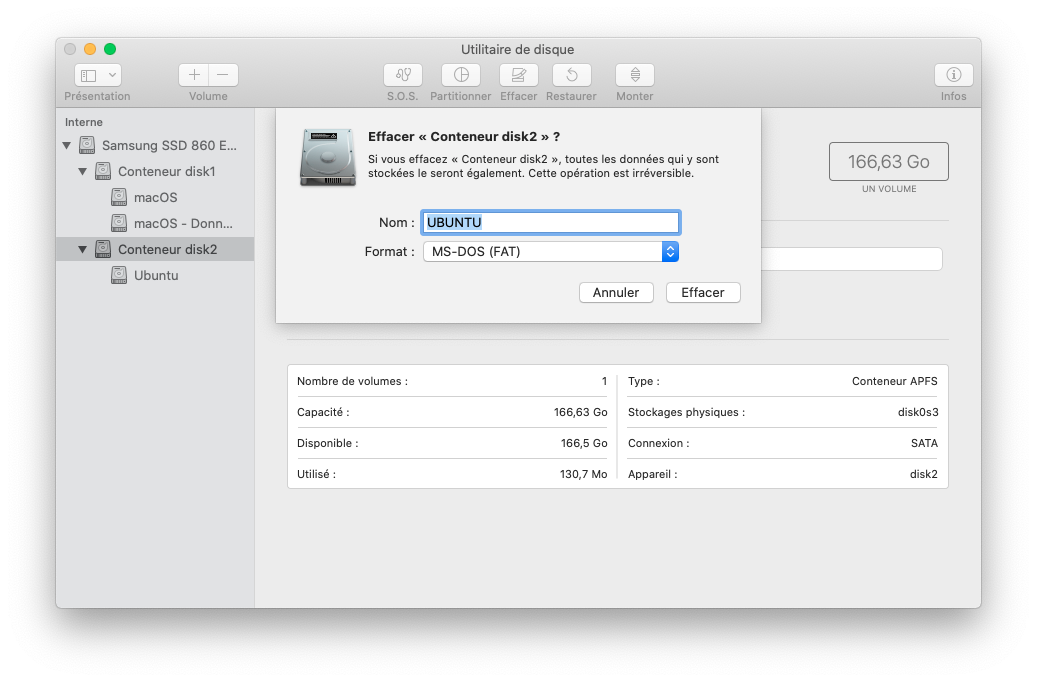
Task: Click the 166,63 Go capacity box
Action: [x=888, y=161]
